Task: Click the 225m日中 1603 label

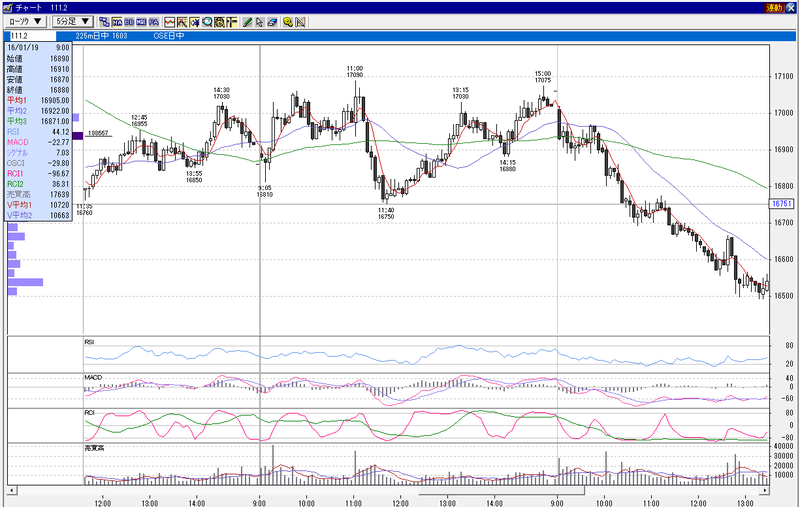Action: (x=102, y=36)
